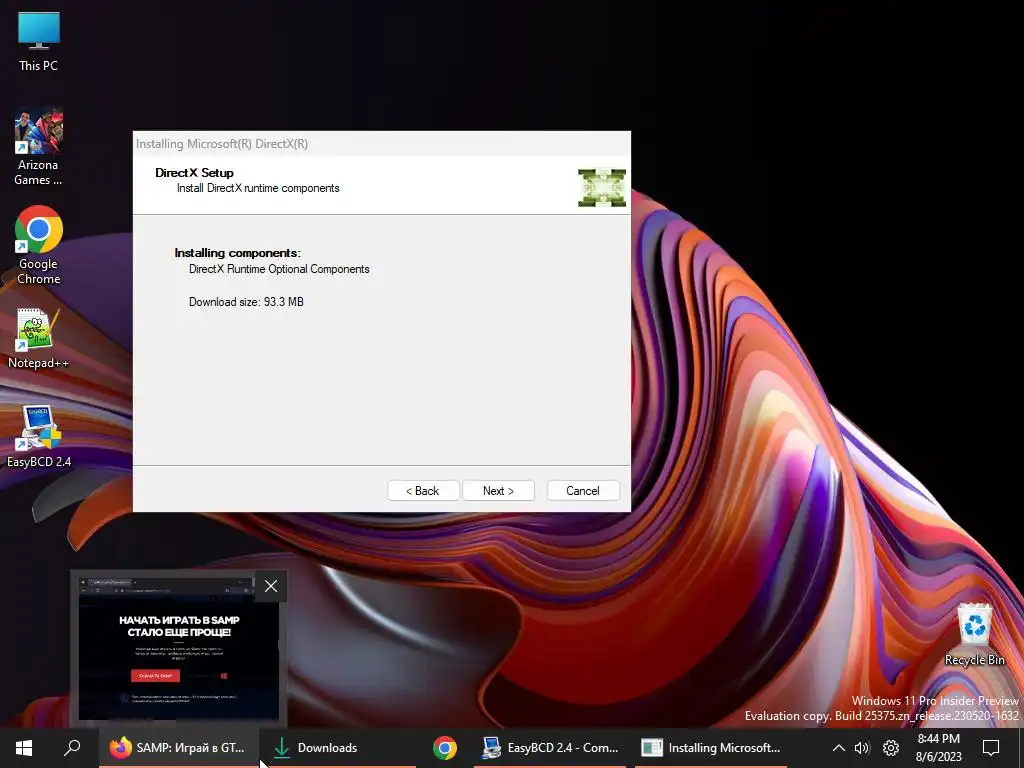Open the Recycle Bin
1024x768 pixels.
(974, 635)
